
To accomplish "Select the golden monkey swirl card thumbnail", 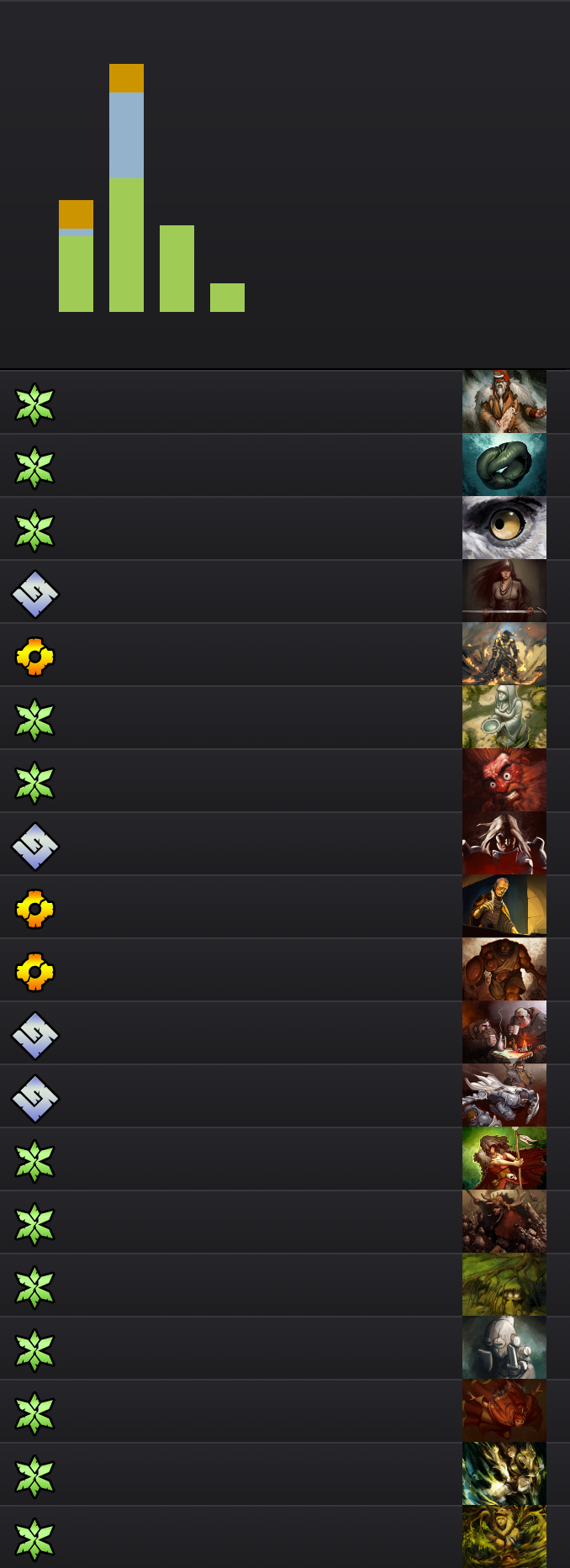I will click(504, 1537).
